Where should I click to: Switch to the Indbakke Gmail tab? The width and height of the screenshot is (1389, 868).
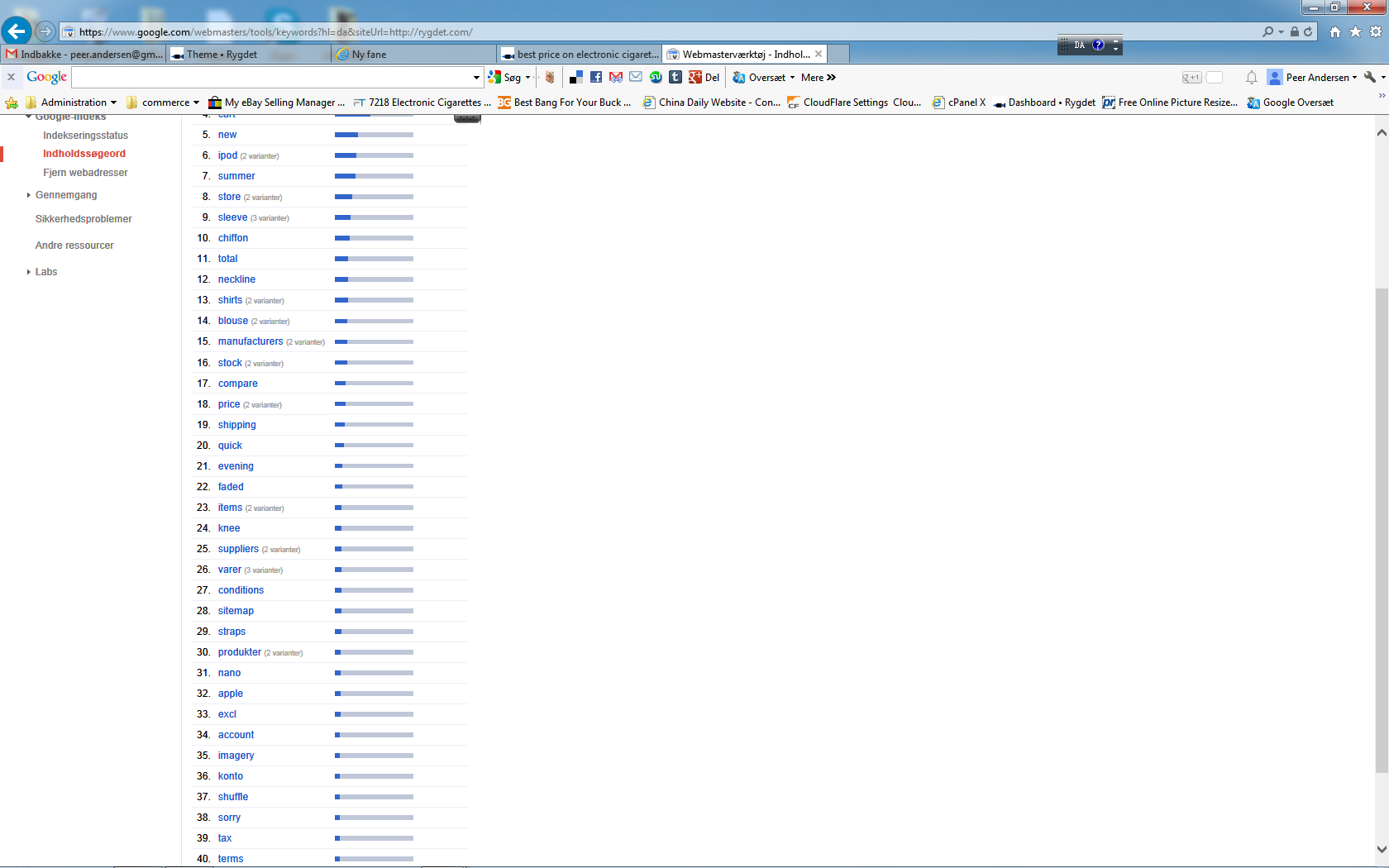pos(84,54)
